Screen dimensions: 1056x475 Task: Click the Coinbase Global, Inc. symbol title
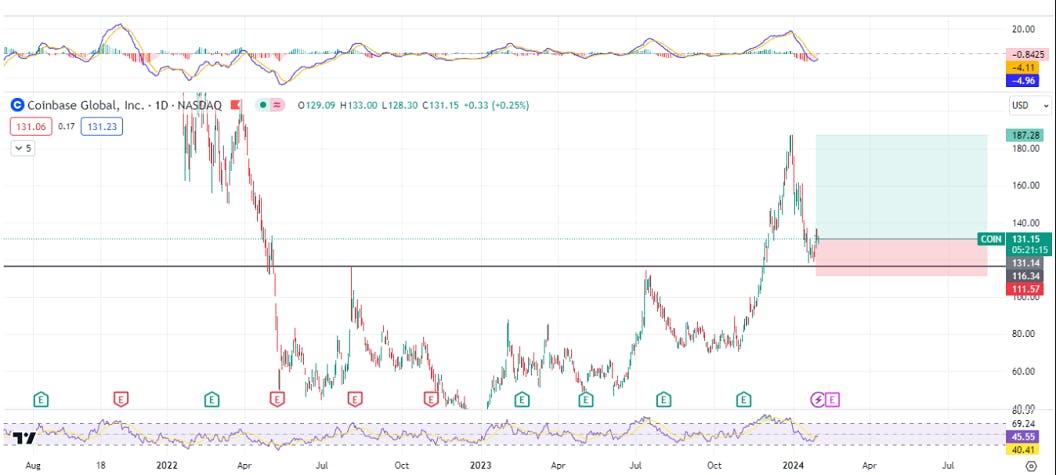pyautogui.click(x=84, y=105)
